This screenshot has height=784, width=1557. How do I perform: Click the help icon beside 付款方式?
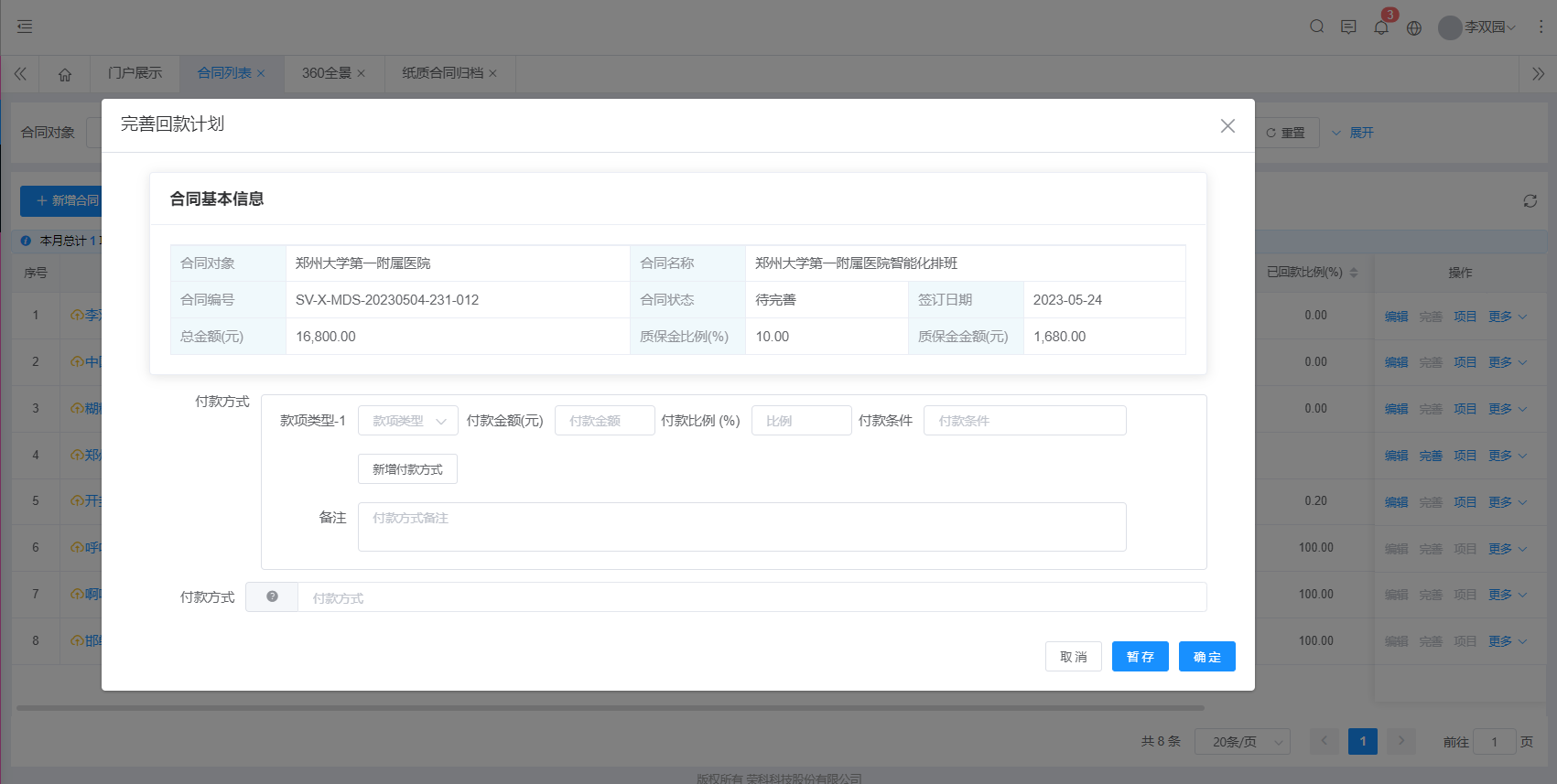pyautogui.click(x=272, y=596)
